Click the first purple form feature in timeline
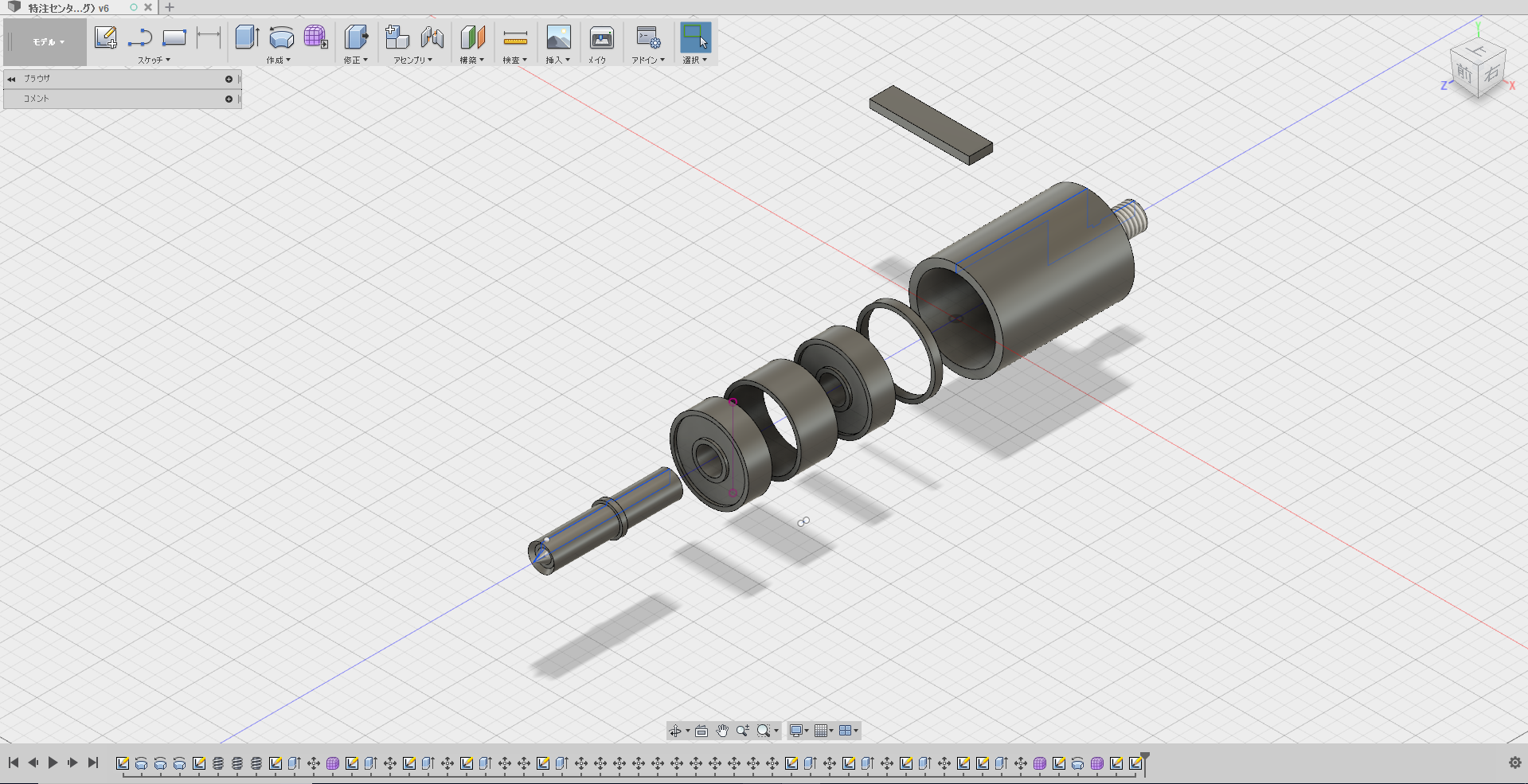Image resolution: width=1528 pixels, height=784 pixels. point(333,763)
